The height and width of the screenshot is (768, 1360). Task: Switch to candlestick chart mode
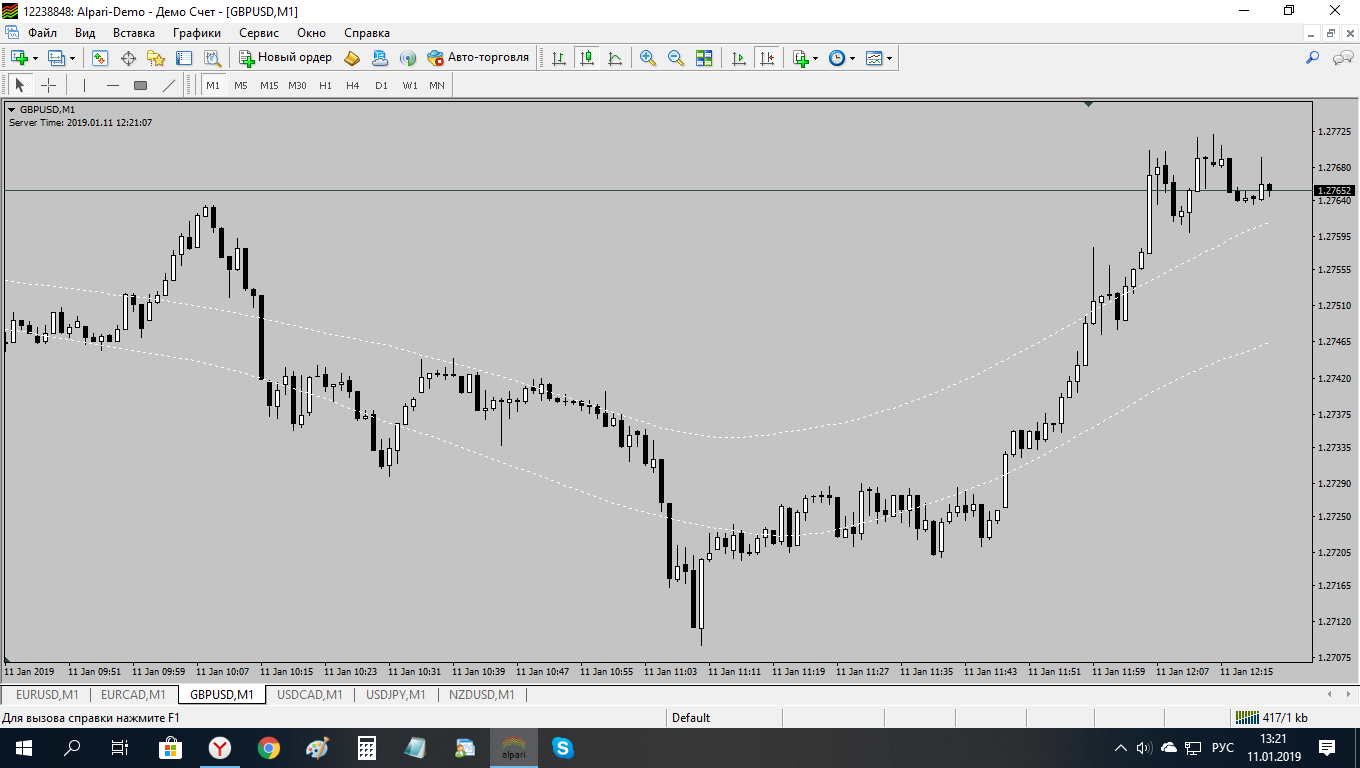tap(587, 58)
